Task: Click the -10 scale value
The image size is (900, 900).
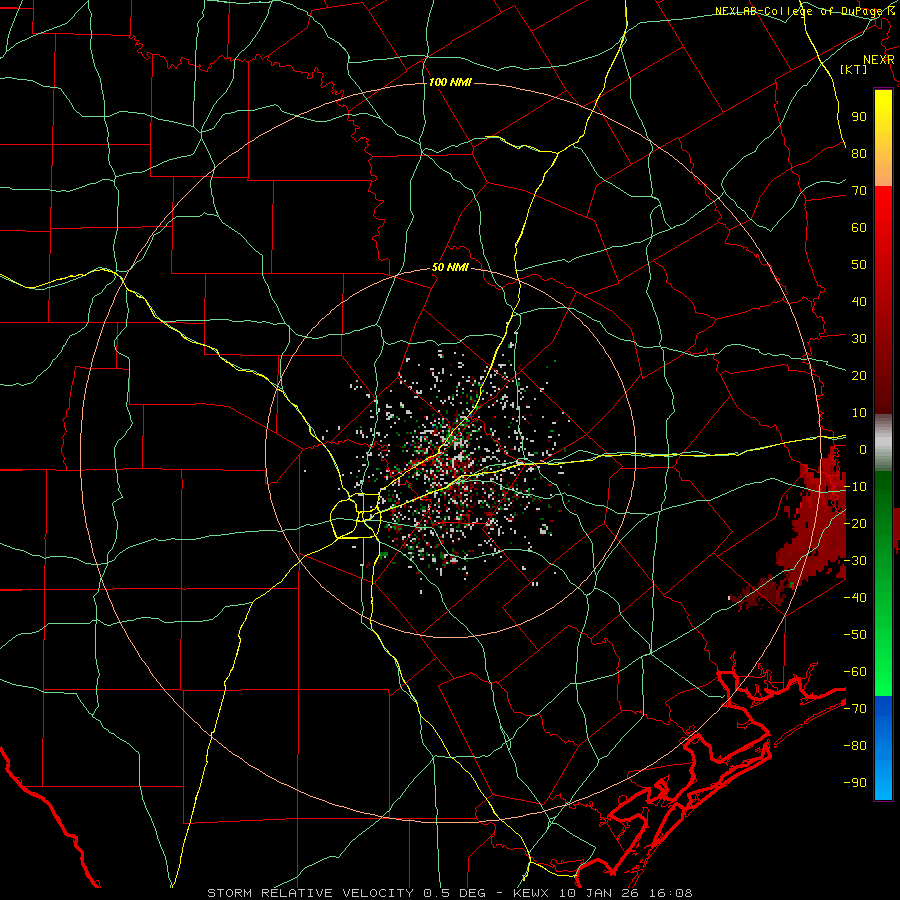Action: point(855,487)
